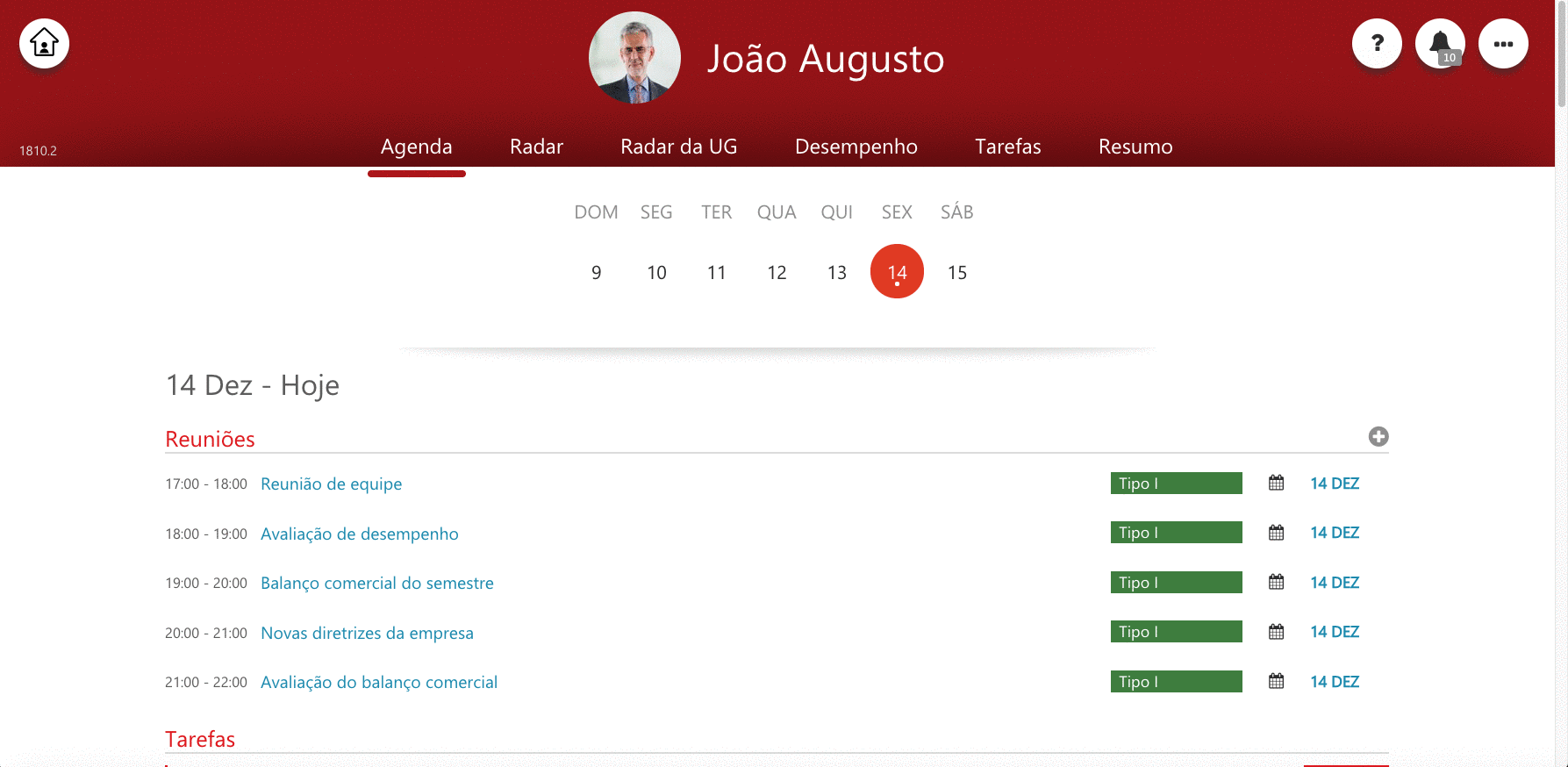
Task: Select day 9 in the week calendar
Action: tap(597, 272)
